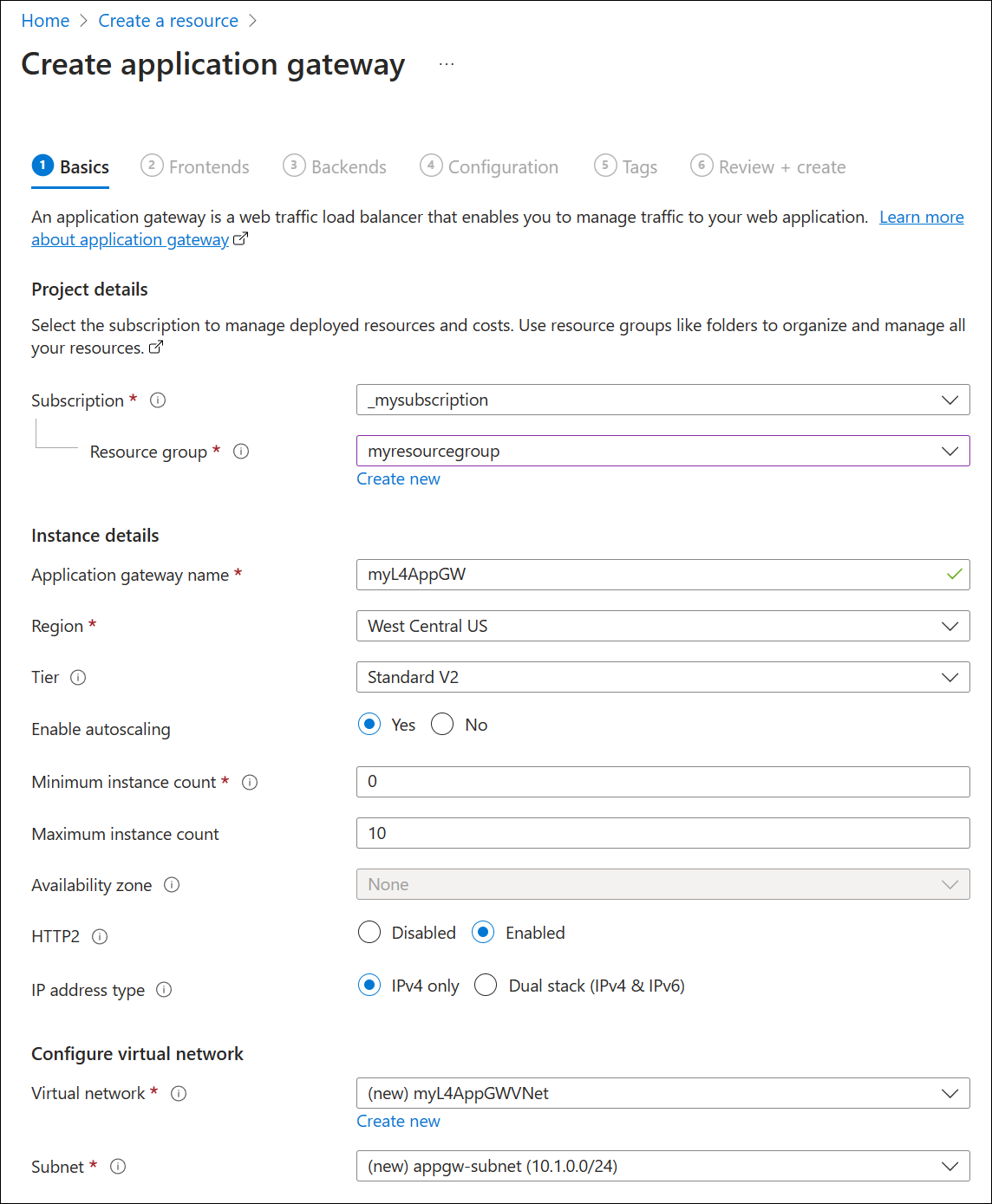
Task: Click the ellipsis next to page title
Action: (x=447, y=63)
